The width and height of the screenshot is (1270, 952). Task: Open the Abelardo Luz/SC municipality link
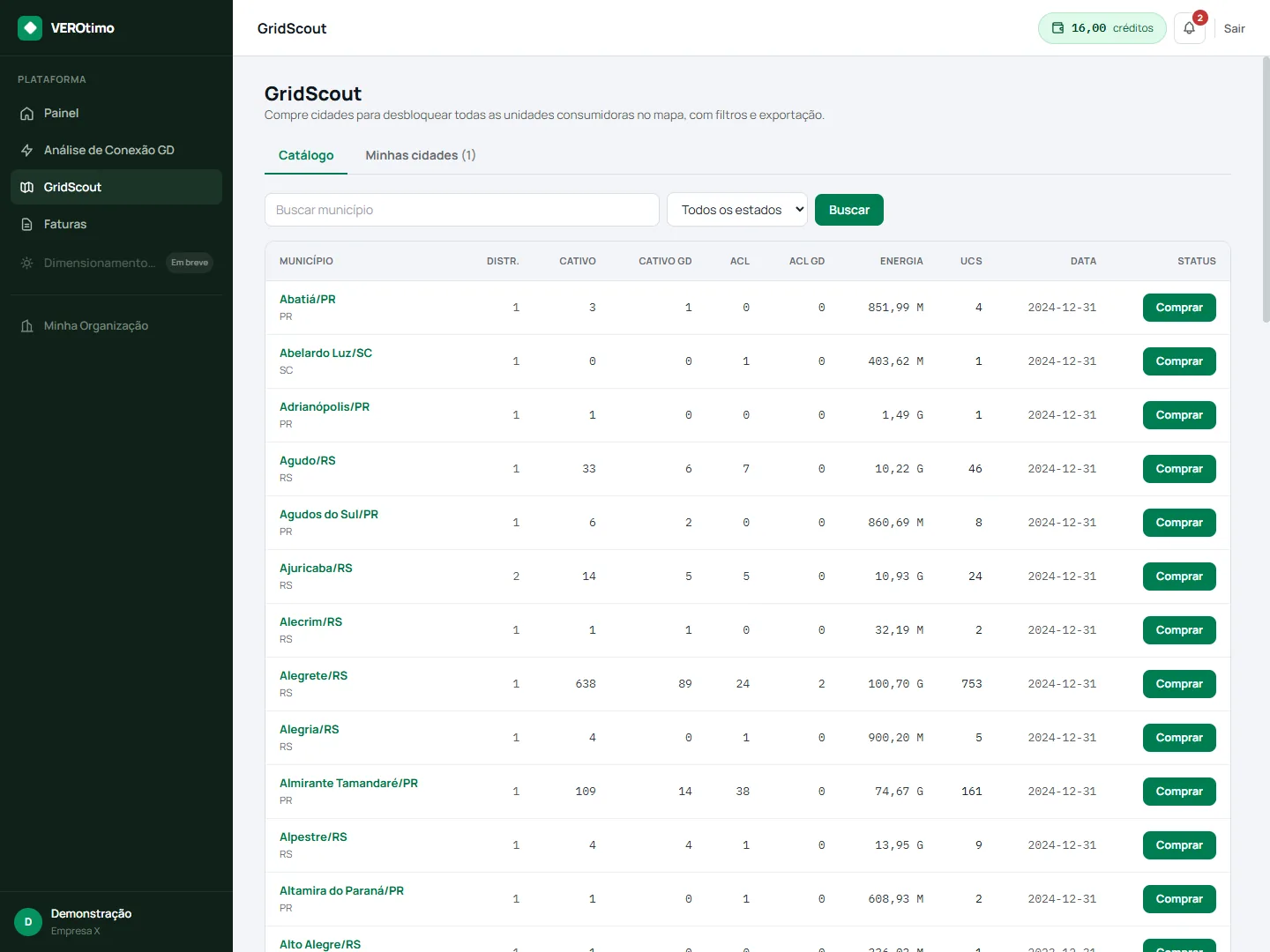click(x=325, y=353)
